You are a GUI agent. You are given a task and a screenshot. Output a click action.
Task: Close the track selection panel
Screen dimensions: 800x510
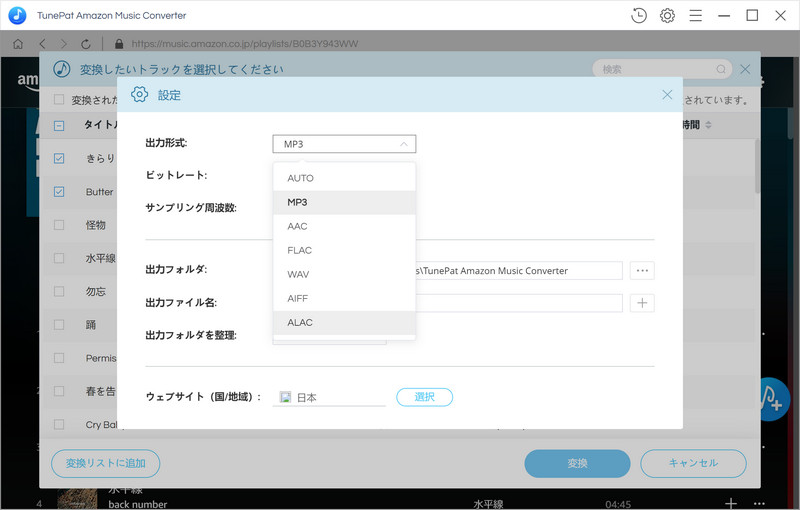(745, 69)
